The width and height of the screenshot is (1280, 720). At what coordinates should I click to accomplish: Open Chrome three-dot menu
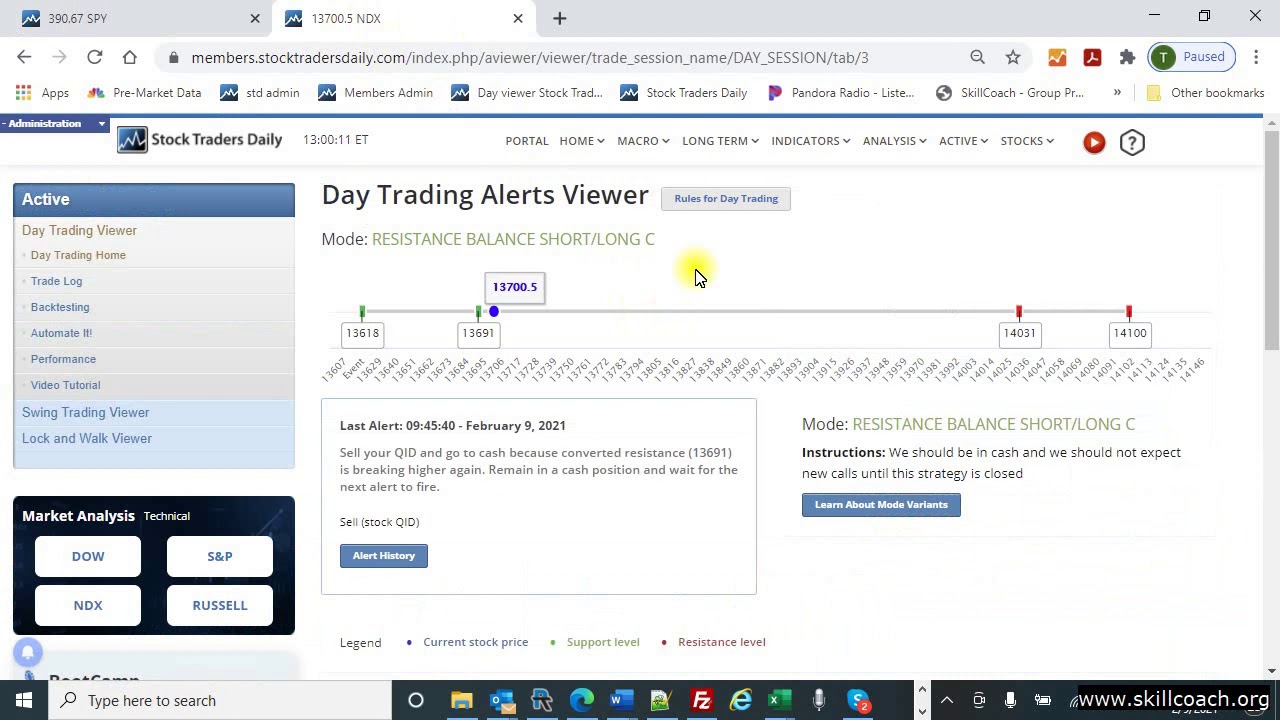(x=1257, y=57)
